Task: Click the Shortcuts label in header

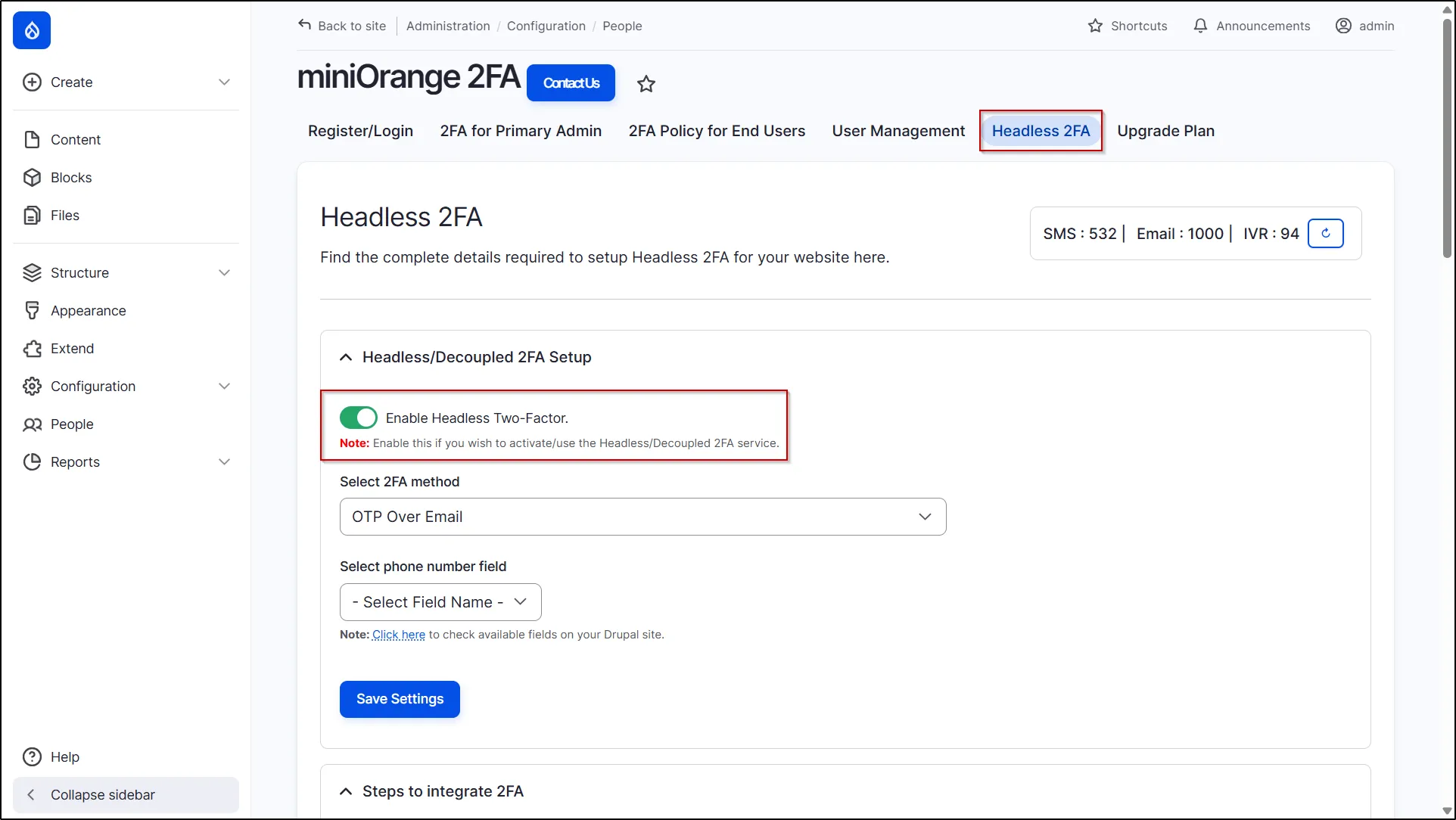Action: (1139, 26)
